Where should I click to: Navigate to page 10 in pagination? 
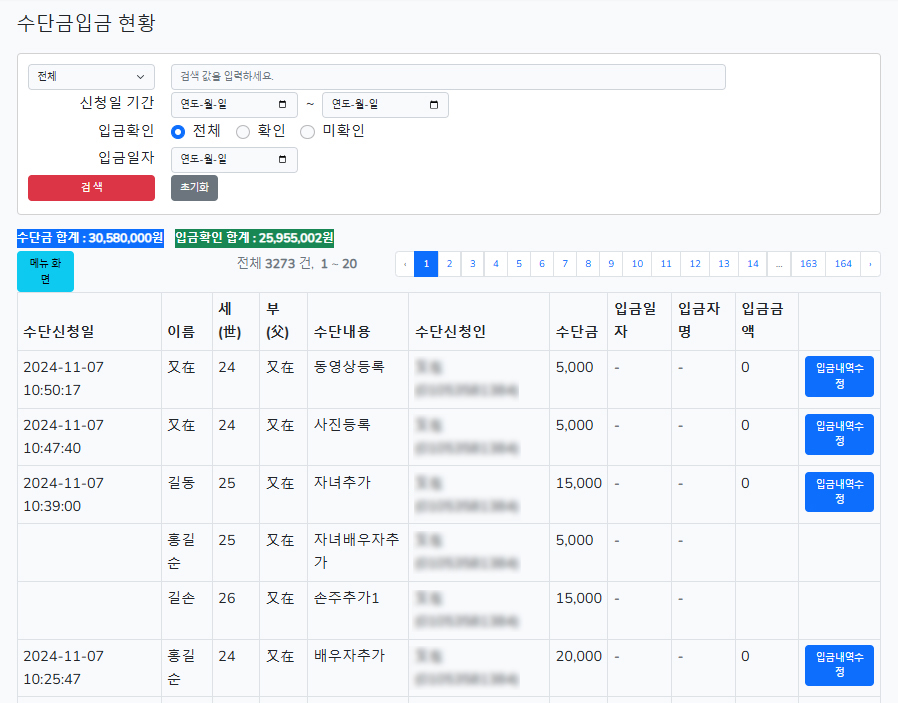[x=636, y=264]
